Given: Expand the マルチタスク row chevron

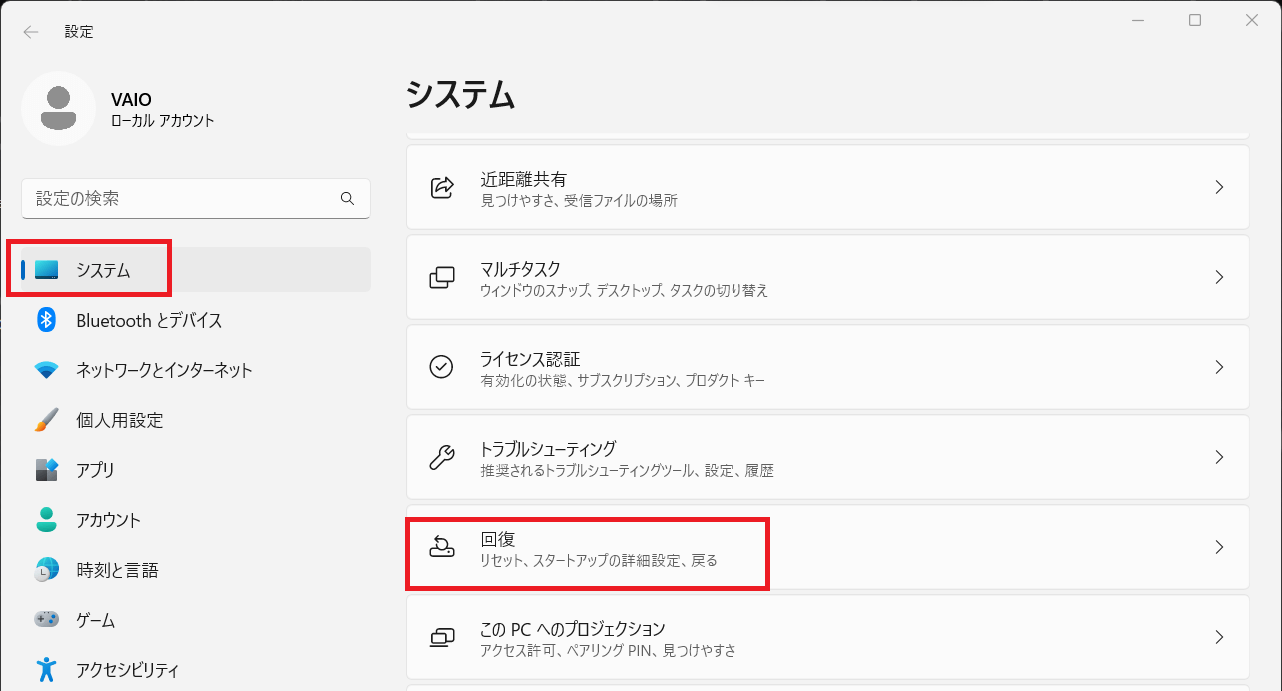Looking at the screenshot, I should (x=1219, y=277).
